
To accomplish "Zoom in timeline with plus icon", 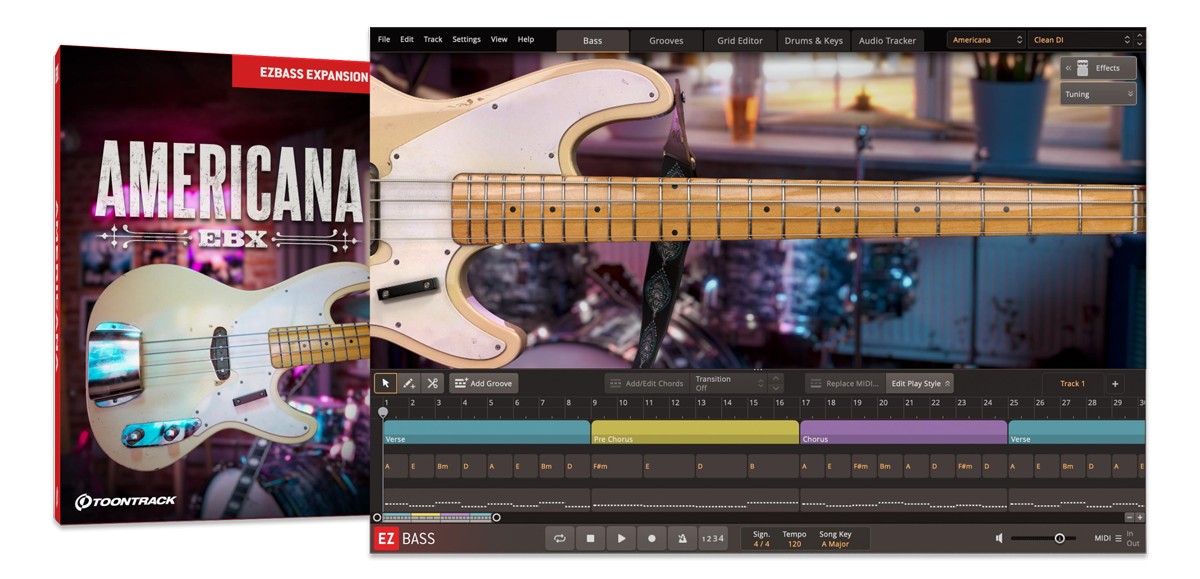I will pos(1140,517).
